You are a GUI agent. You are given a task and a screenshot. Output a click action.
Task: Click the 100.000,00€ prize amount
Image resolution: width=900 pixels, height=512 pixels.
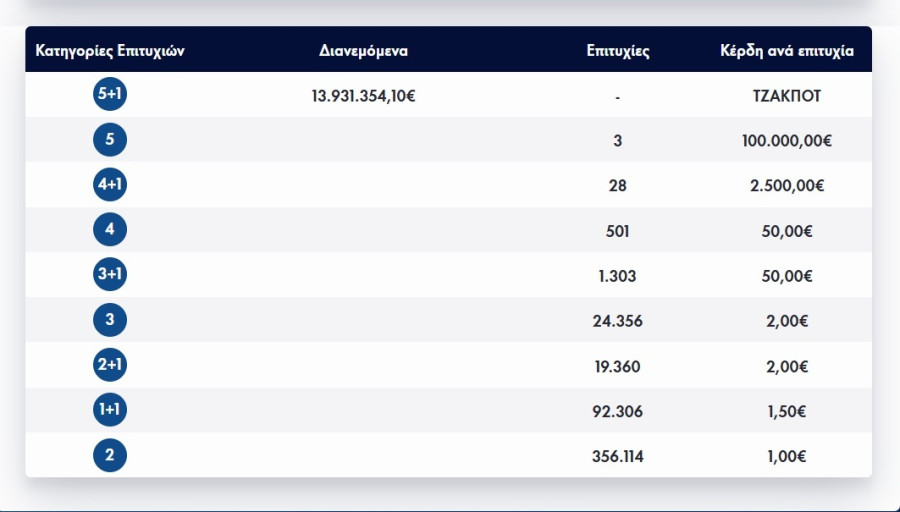787,142
